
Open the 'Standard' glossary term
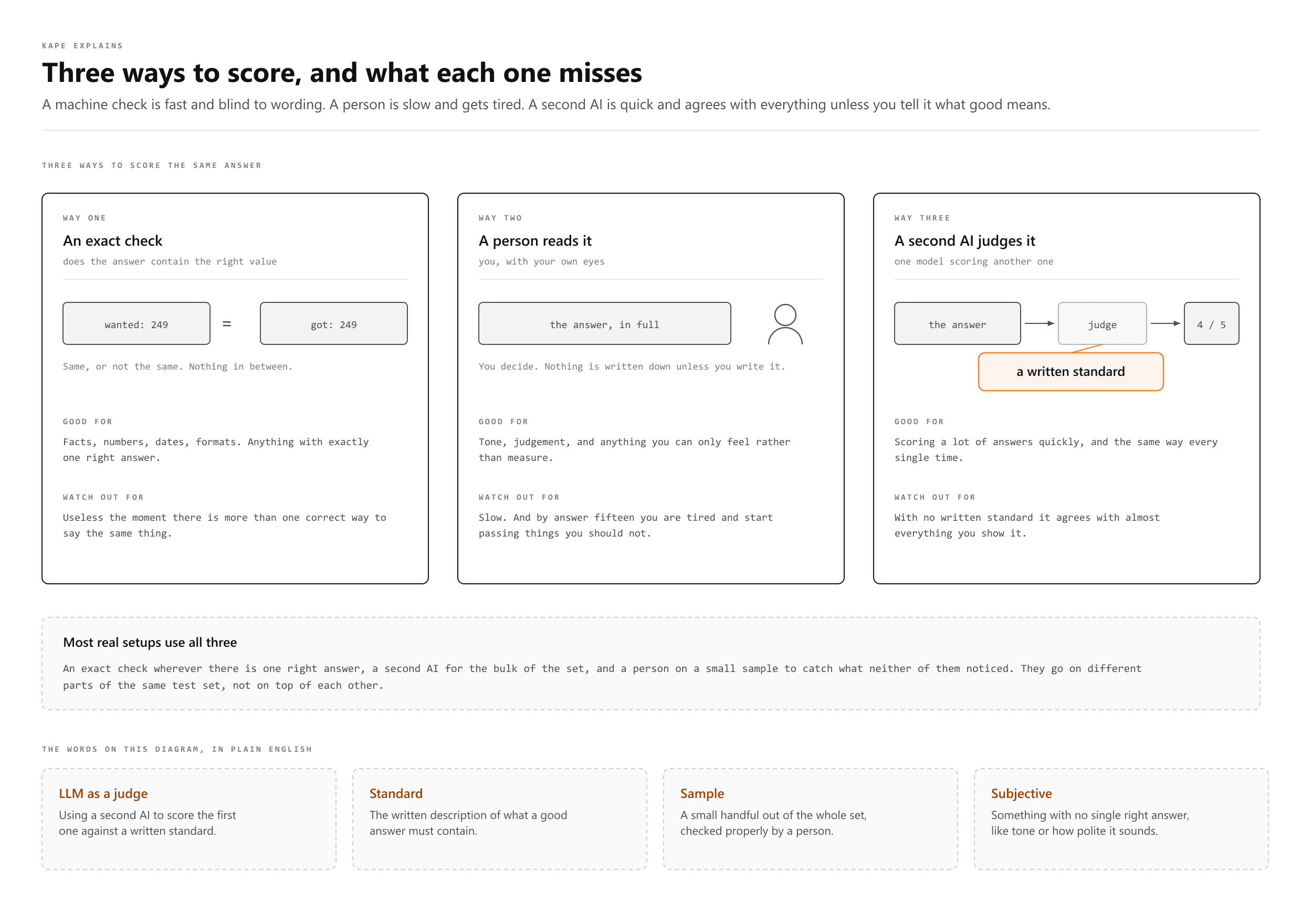(x=499, y=819)
